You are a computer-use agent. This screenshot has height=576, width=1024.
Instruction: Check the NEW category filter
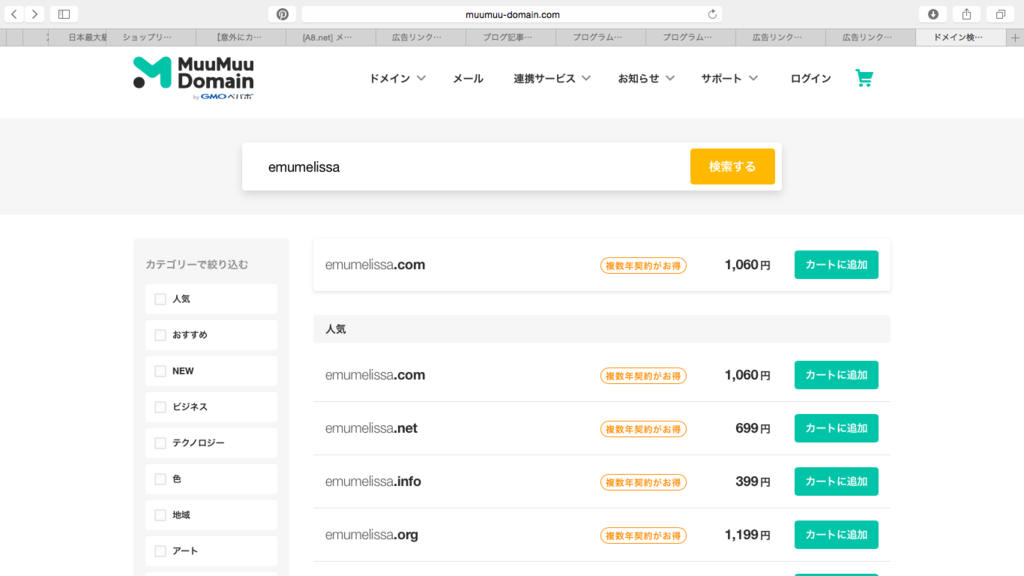coord(160,371)
